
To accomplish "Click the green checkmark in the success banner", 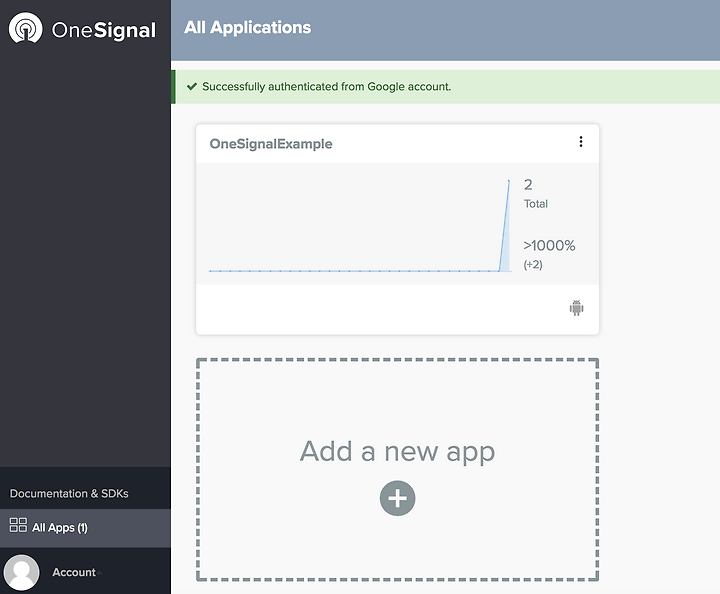I will (192, 86).
